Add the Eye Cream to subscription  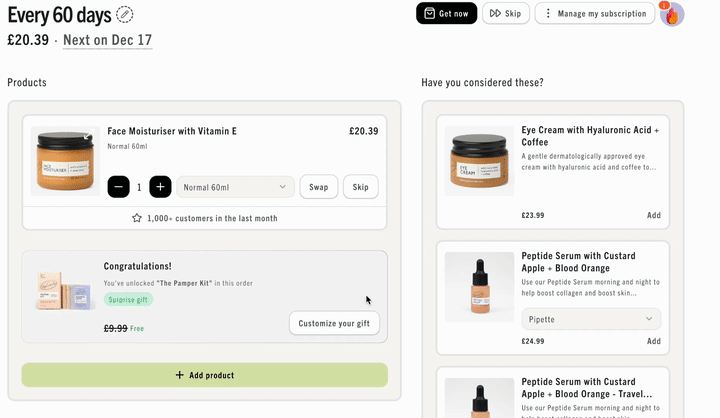pos(654,215)
